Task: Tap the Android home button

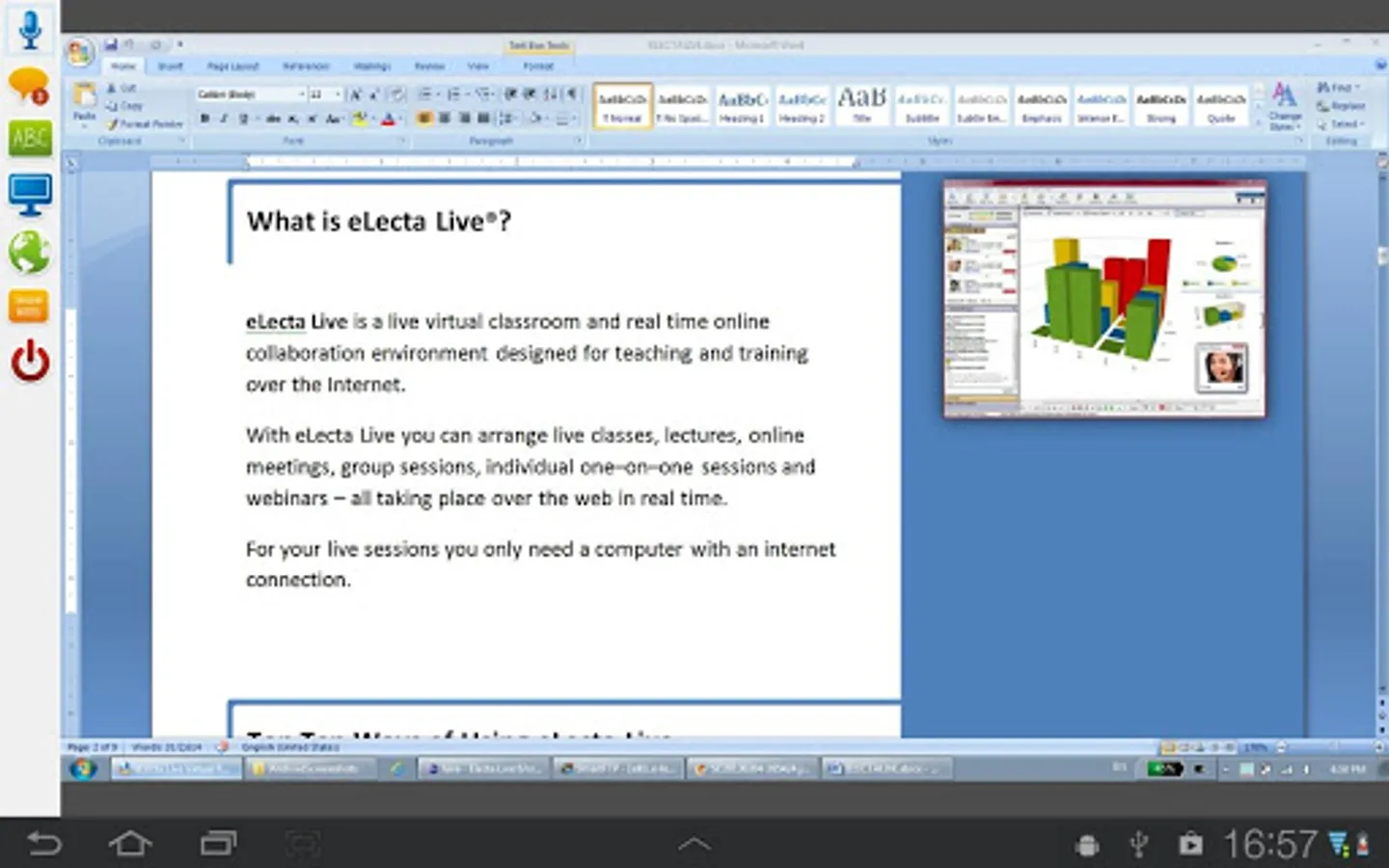Action: tap(130, 844)
